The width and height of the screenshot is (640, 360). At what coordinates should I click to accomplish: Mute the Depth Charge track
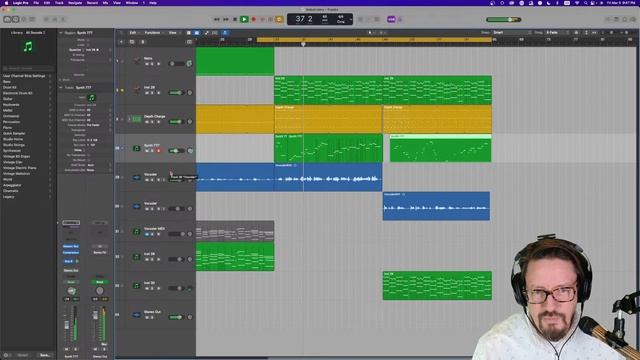[x=147, y=122]
